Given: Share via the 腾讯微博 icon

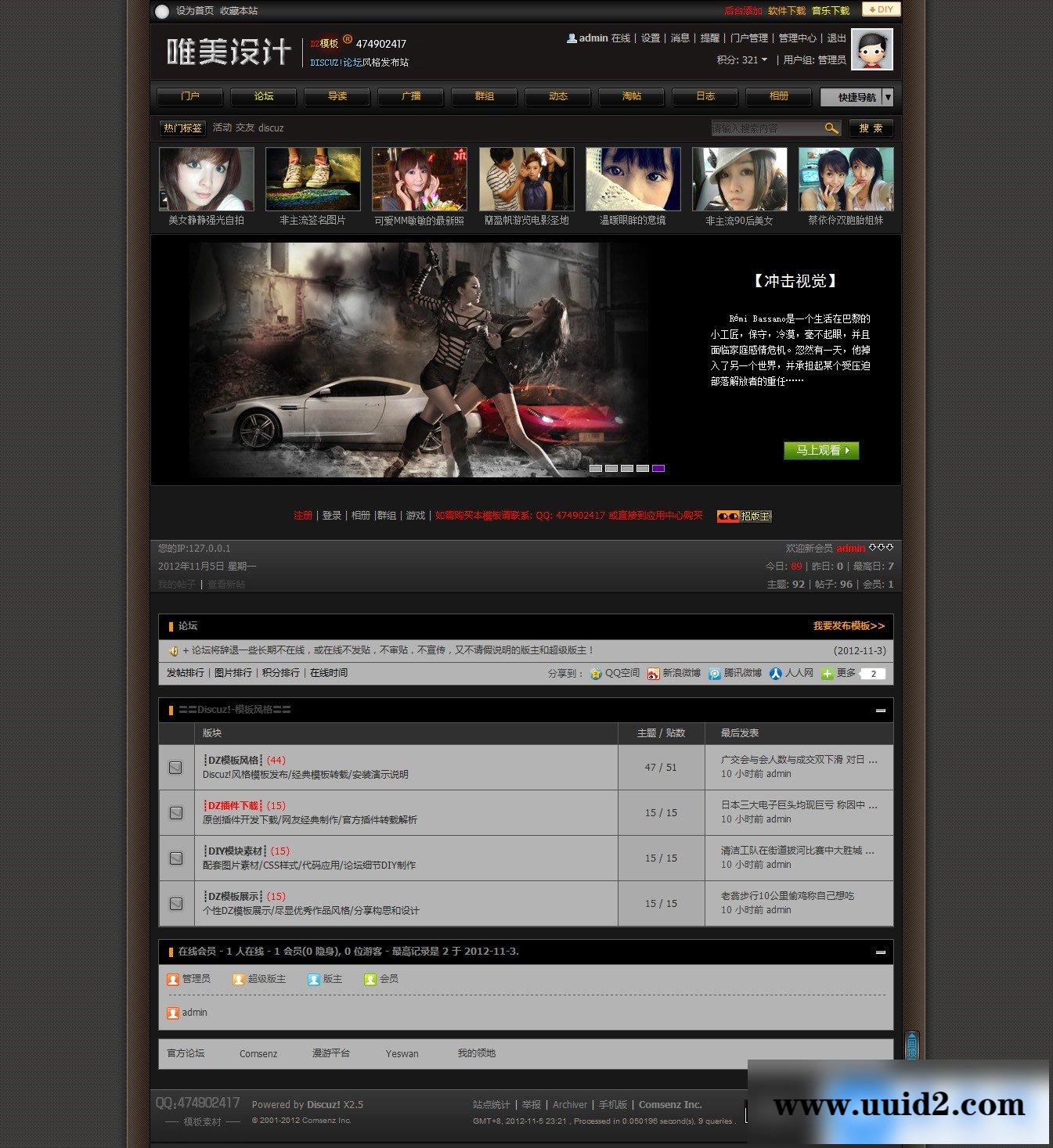Looking at the screenshot, I should [715, 674].
